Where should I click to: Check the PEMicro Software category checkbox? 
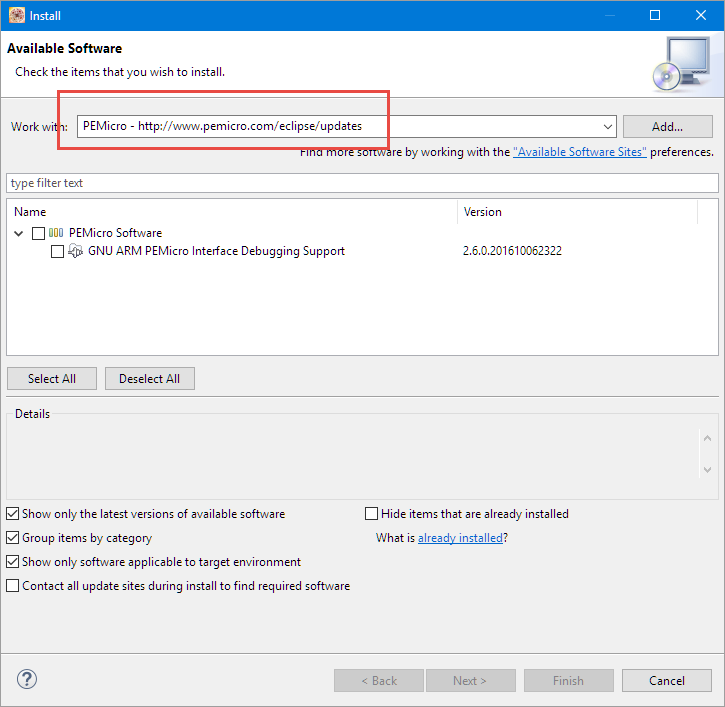pos(38,233)
